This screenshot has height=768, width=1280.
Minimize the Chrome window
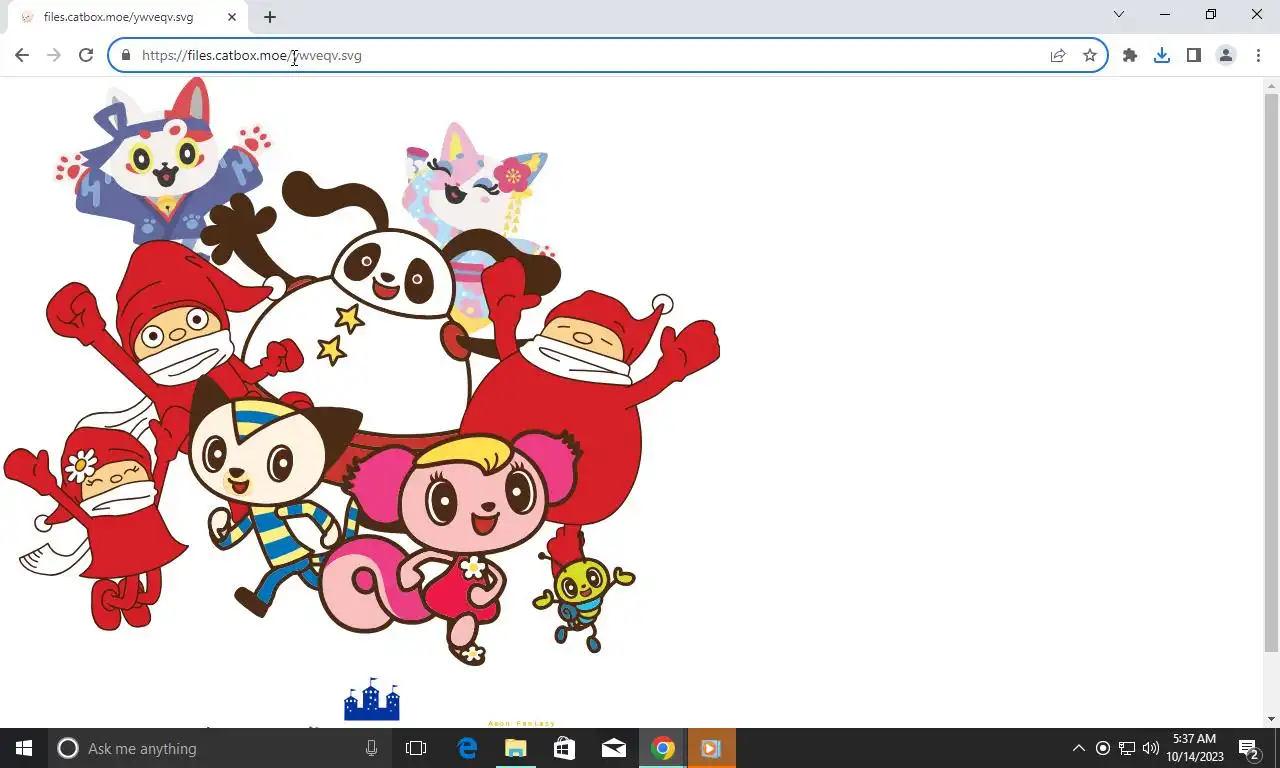pos(1165,15)
